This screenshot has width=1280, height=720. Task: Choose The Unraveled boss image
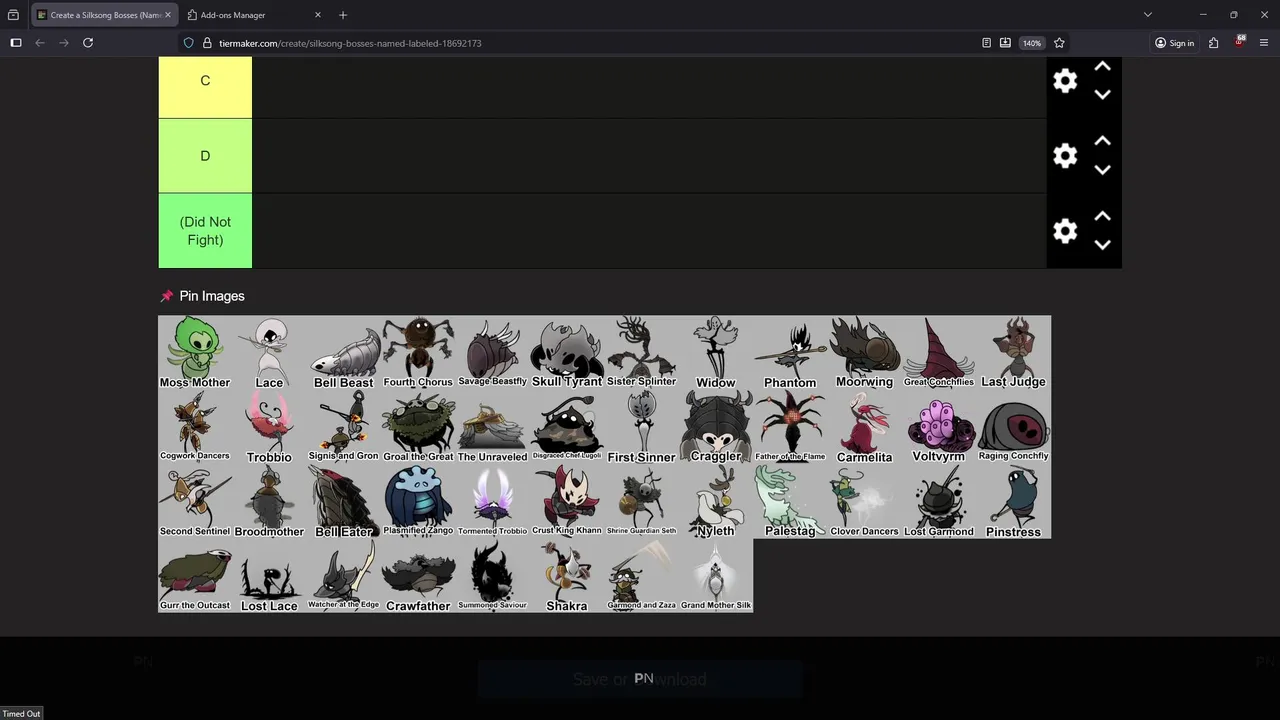coord(492,427)
